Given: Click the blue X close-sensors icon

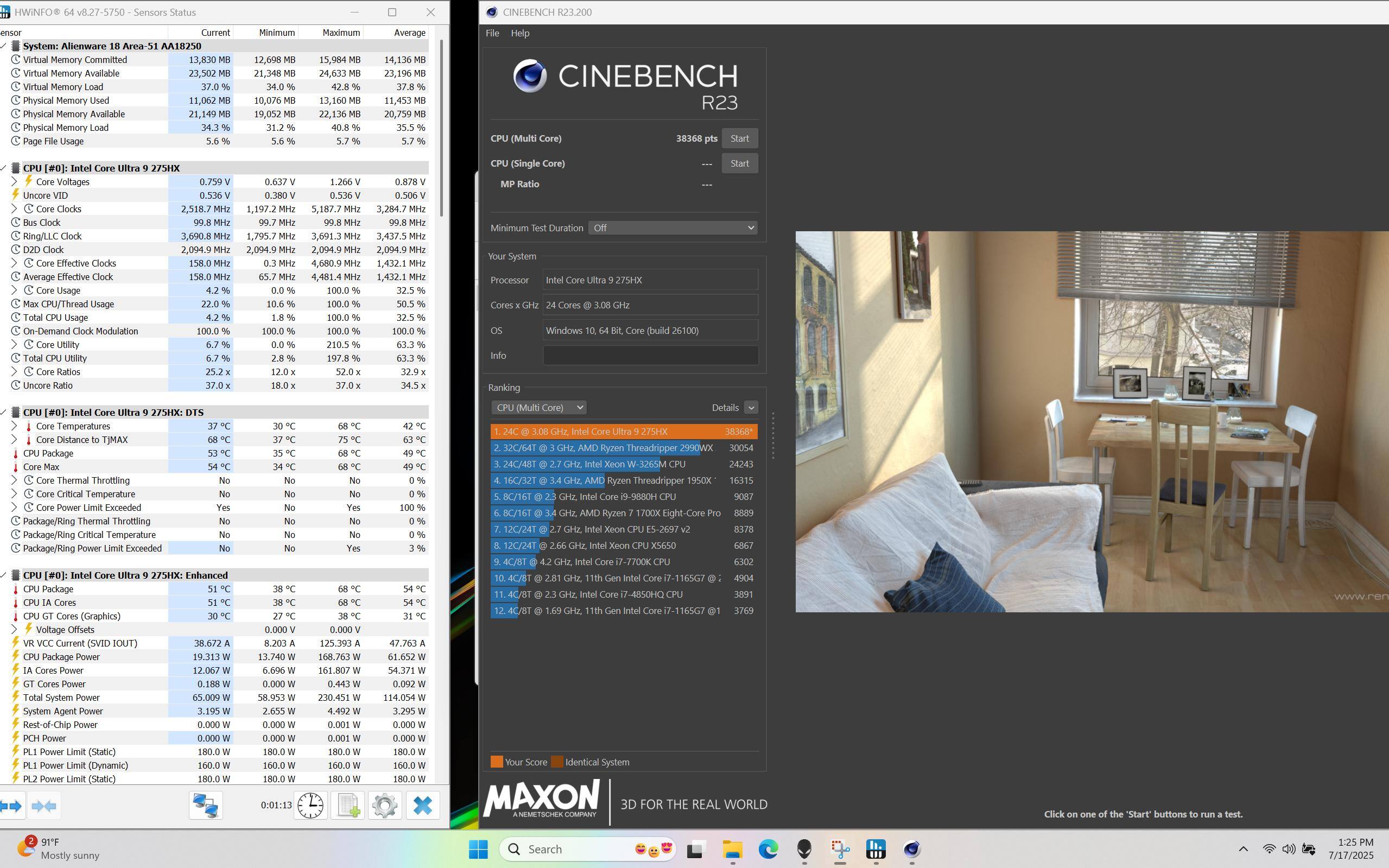Looking at the screenshot, I should (422, 806).
